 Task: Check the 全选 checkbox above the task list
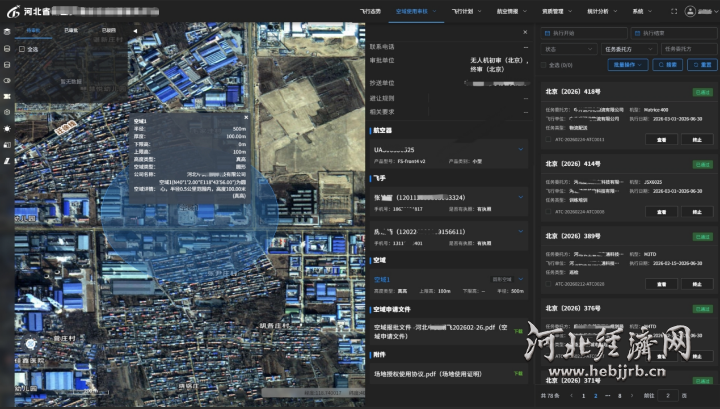click(x=544, y=65)
